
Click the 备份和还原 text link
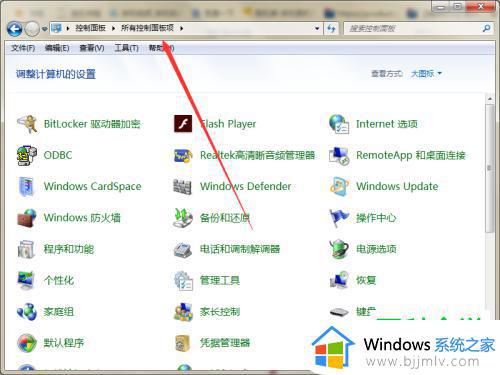pyautogui.click(x=225, y=218)
